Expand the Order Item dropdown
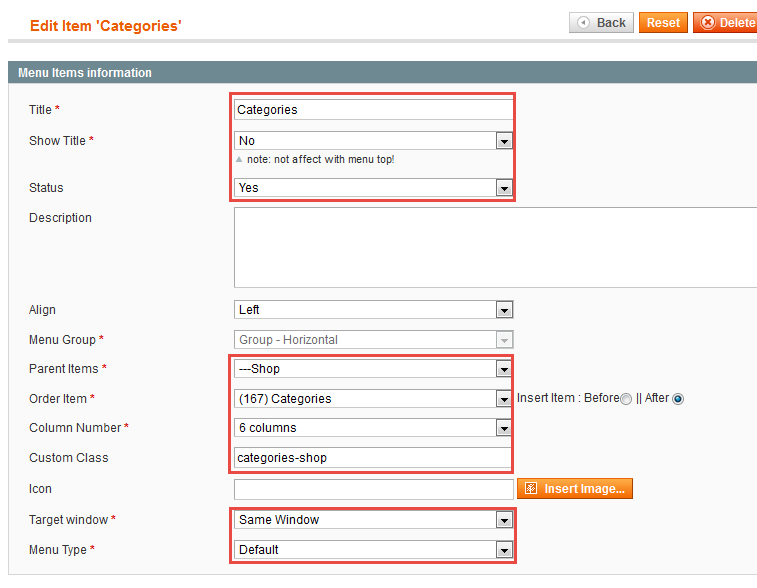This screenshot has height=588, width=757. [x=373, y=399]
